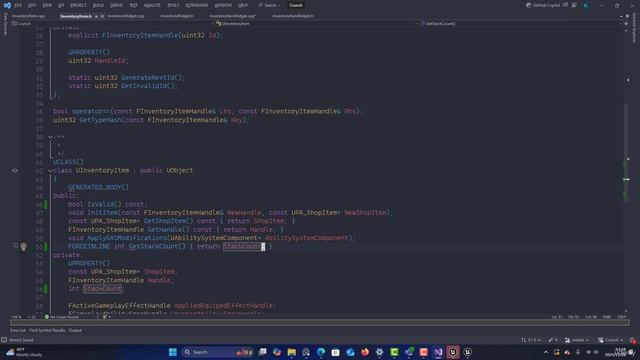Open the Error List tab
This screenshot has height=360, width=640.
click(x=18, y=330)
